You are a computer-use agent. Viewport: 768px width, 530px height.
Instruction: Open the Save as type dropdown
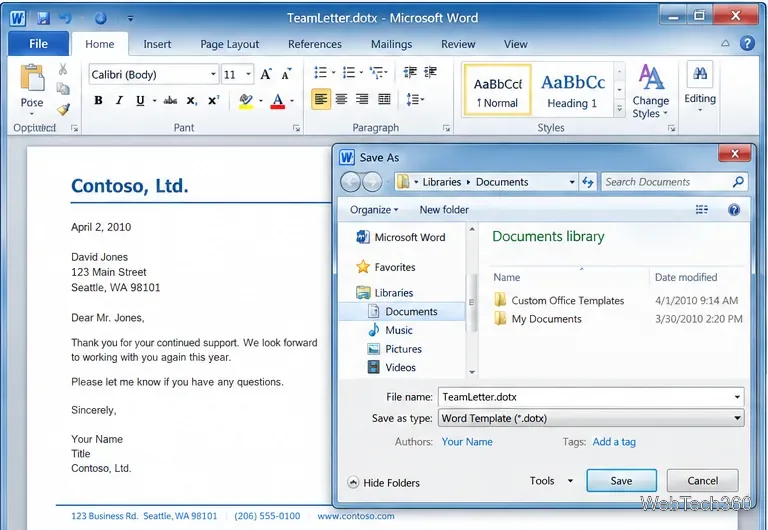coord(591,418)
